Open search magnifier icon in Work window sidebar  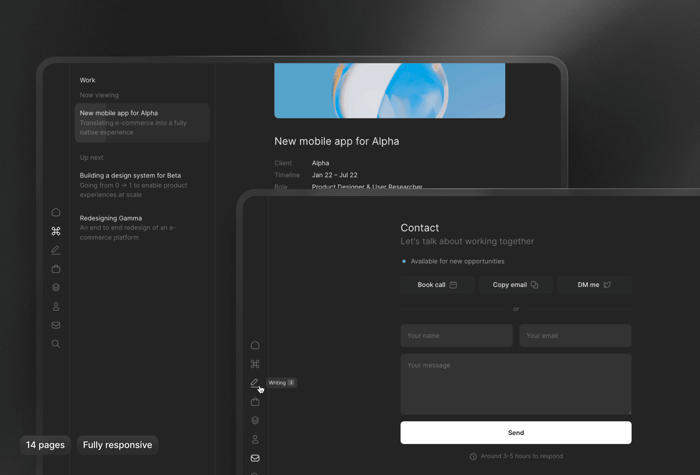point(56,344)
